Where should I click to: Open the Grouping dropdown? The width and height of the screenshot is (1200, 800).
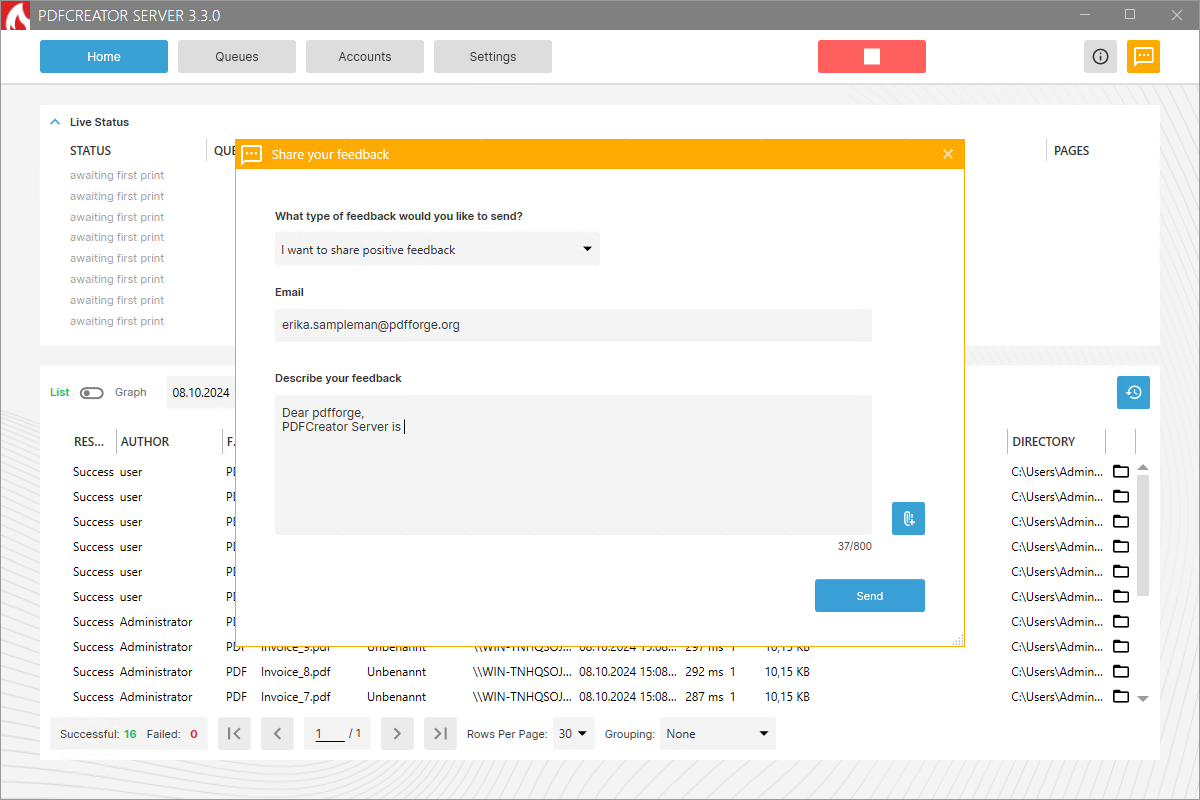[x=718, y=734]
